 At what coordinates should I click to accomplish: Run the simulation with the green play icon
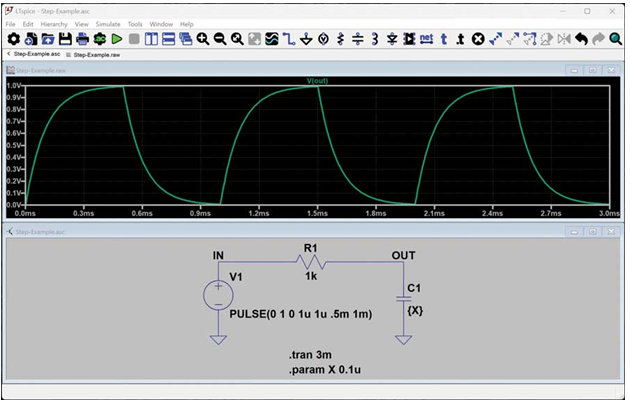tap(117, 39)
